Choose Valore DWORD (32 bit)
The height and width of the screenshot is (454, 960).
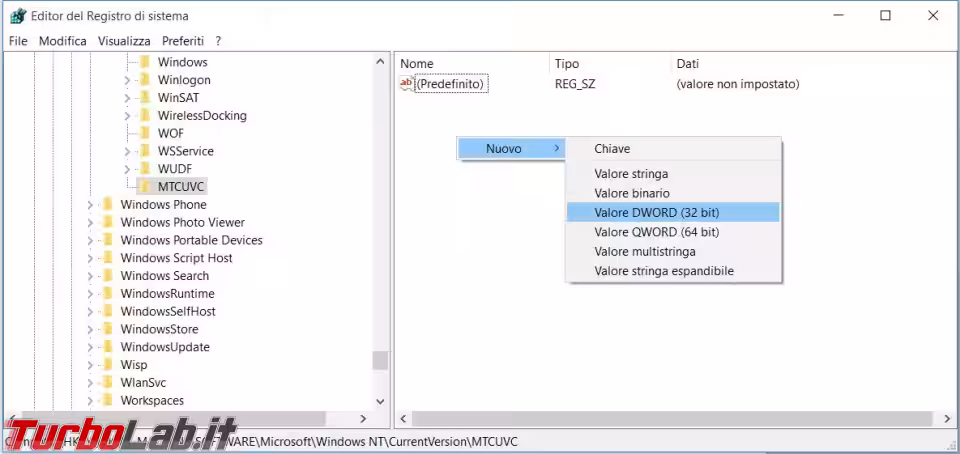click(x=673, y=213)
